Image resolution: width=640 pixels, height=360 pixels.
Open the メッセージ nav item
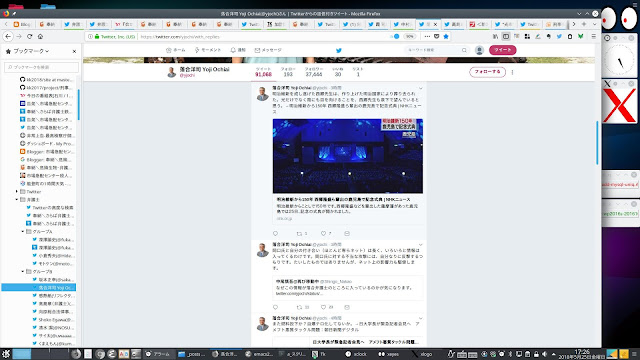tap(268, 50)
